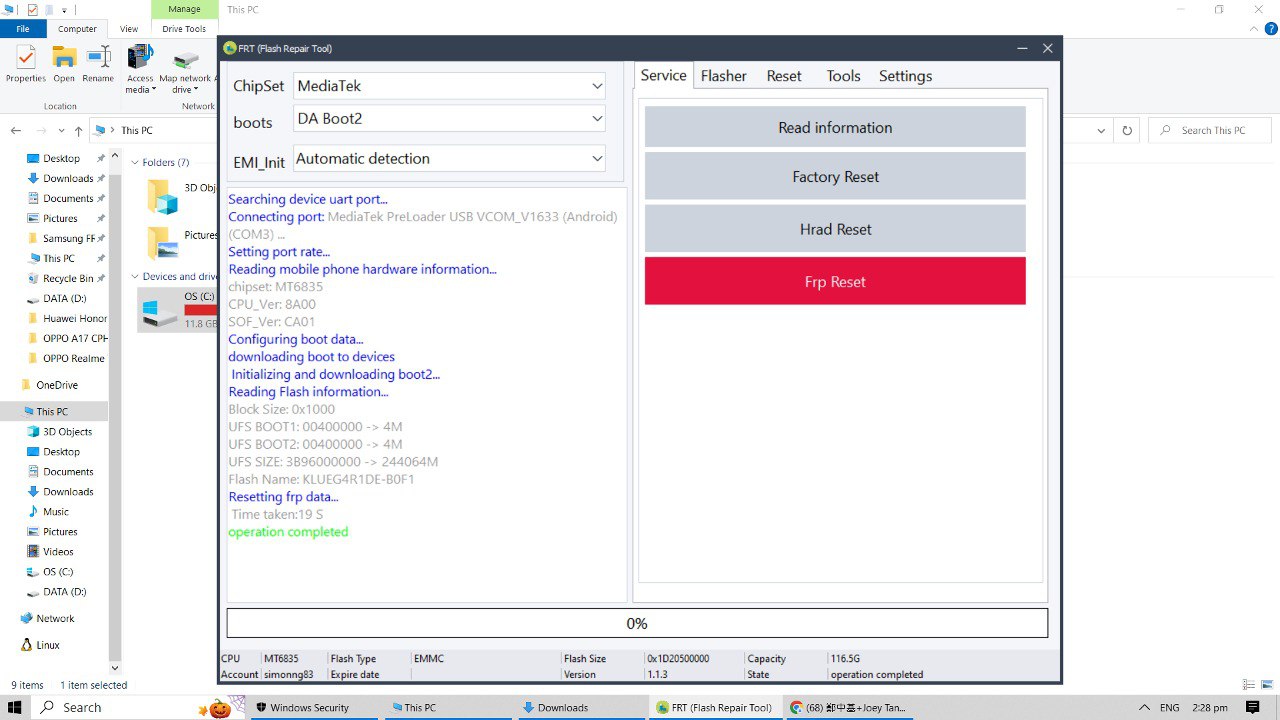Open the notification center icon
The height and width of the screenshot is (720, 1280).
click(x=1253, y=707)
